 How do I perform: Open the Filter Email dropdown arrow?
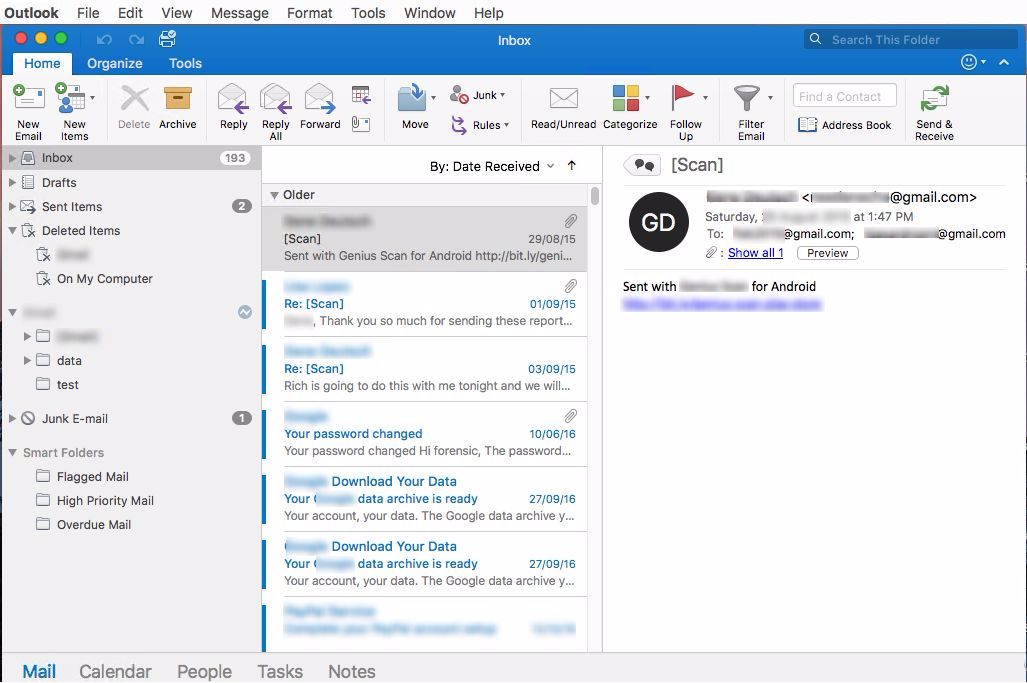coord(770,98)
